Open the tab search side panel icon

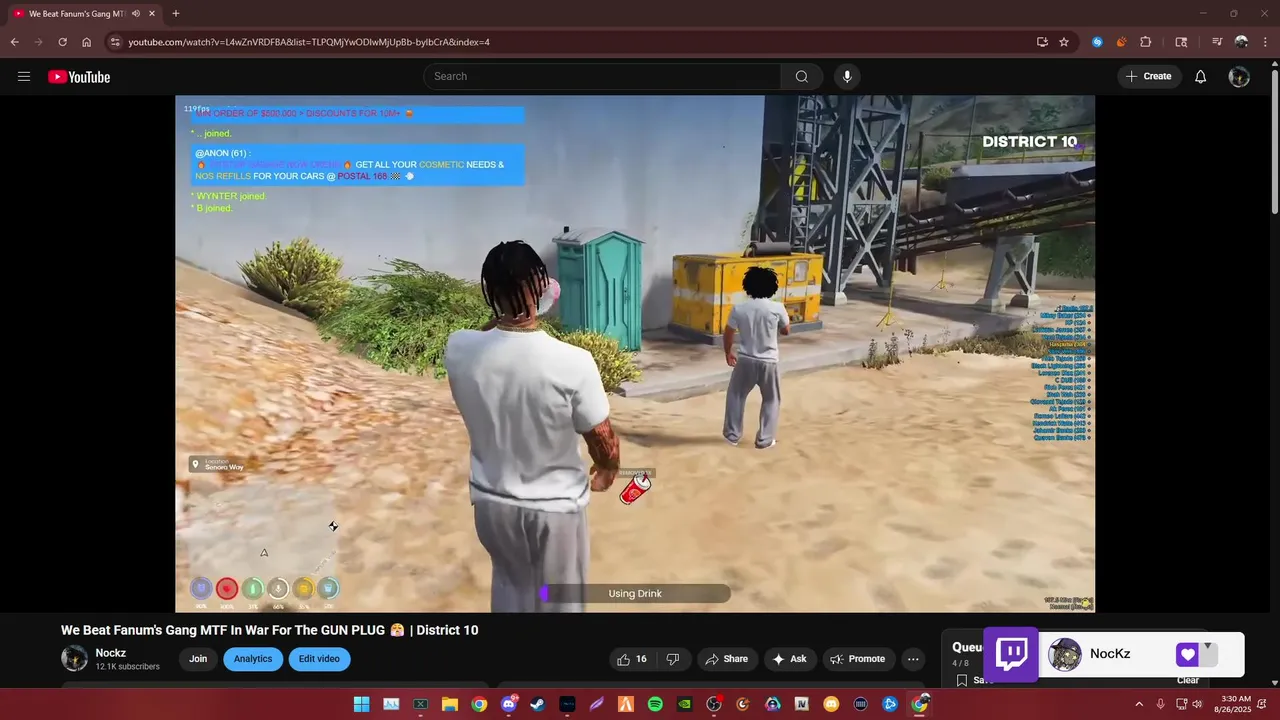[x=1181, y=42]
